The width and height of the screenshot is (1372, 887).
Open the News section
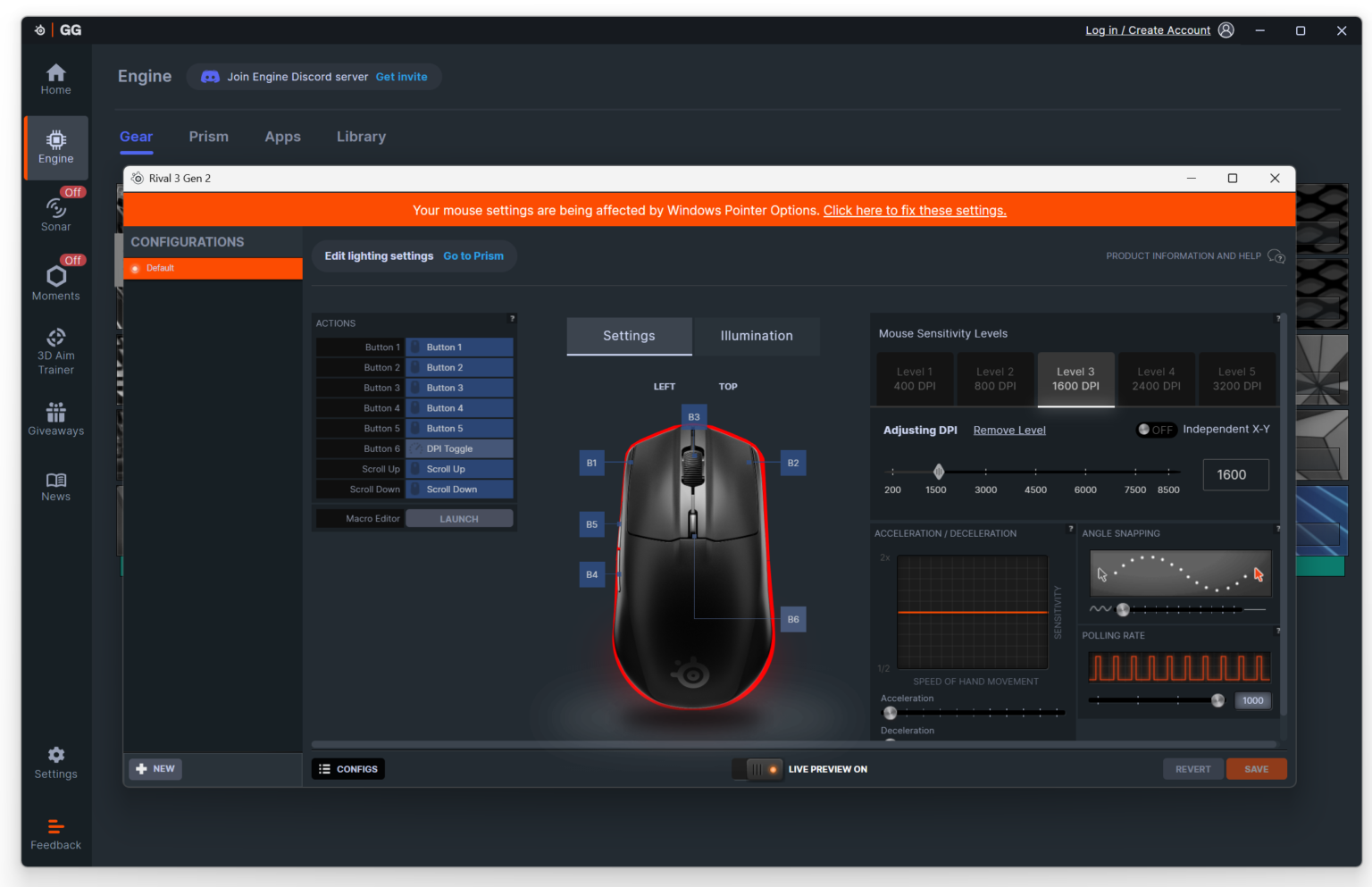click(55, 487)
